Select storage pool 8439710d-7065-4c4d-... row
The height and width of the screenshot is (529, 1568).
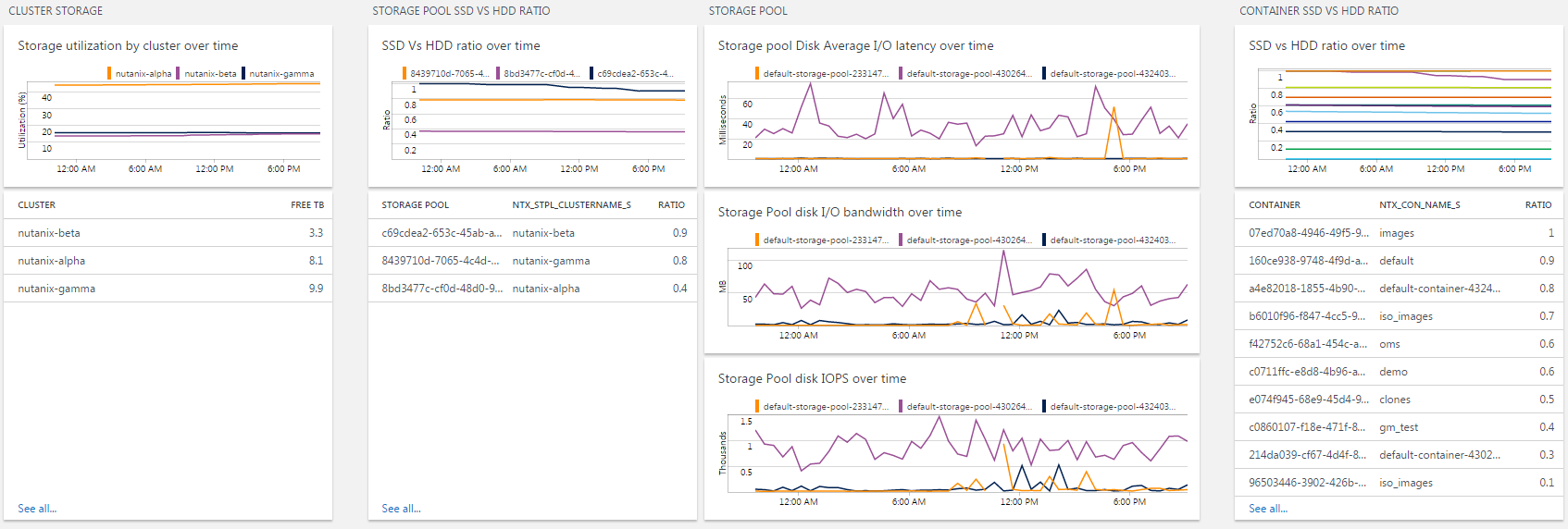[x=532, y=261]
